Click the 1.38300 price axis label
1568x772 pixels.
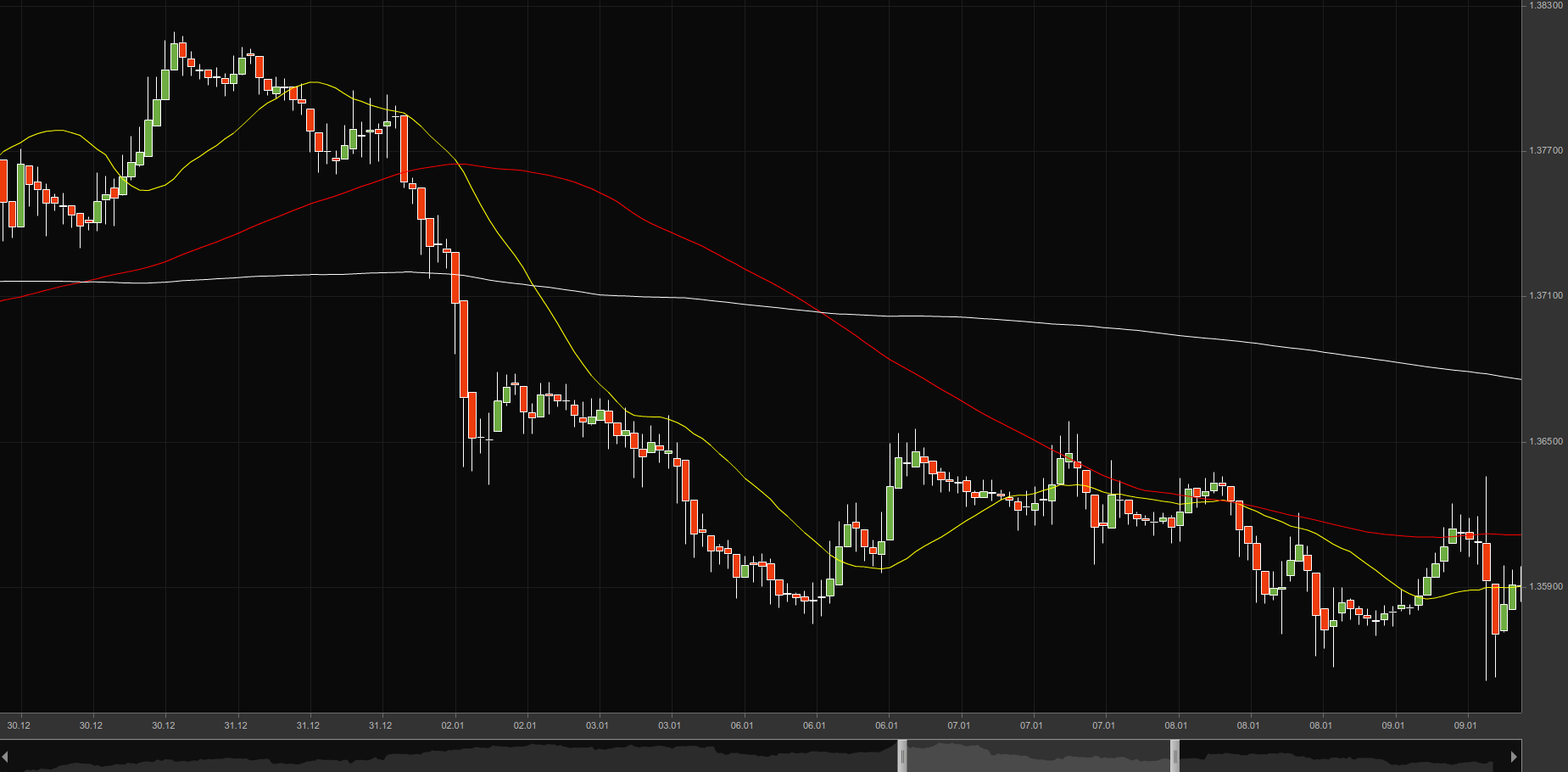point(1545,6)
